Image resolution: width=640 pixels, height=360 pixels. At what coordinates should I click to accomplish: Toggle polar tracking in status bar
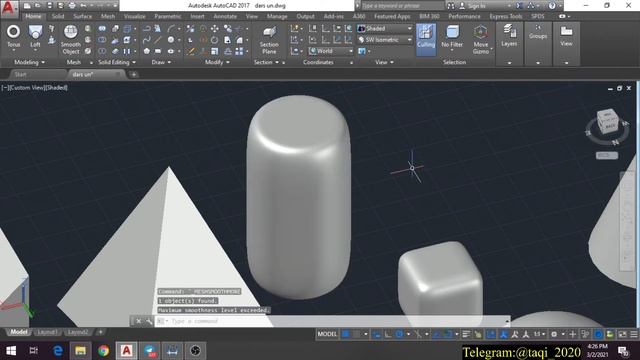399,334
